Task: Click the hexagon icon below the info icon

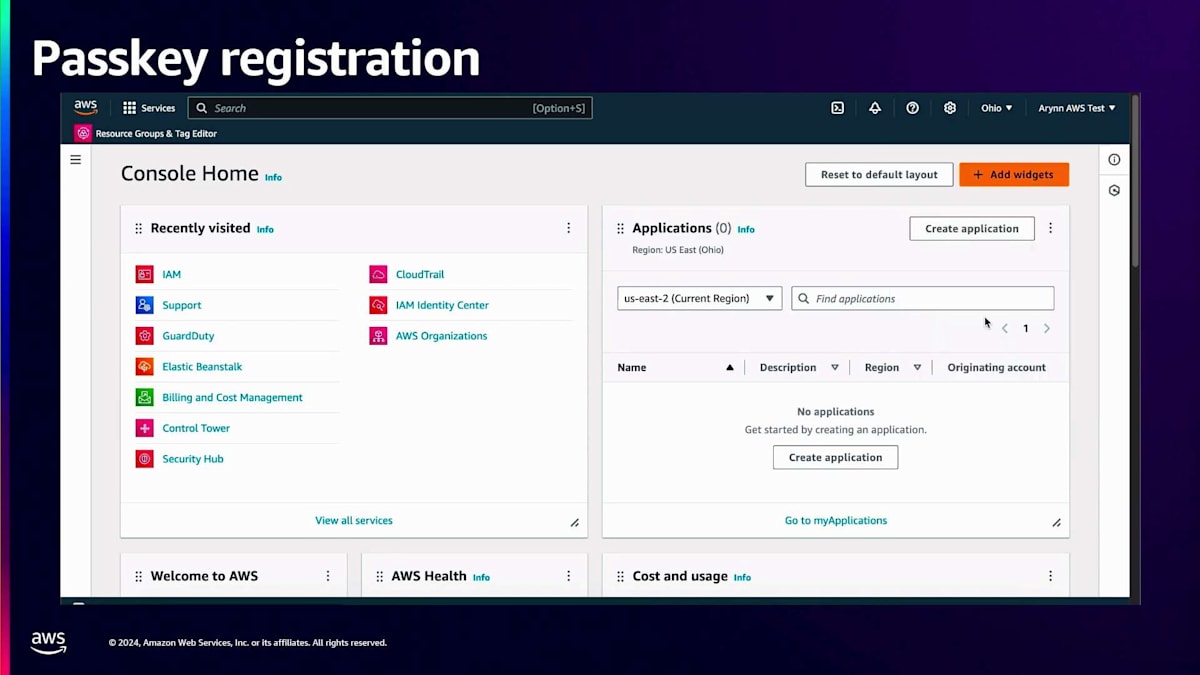Action: click(1114, 190)
